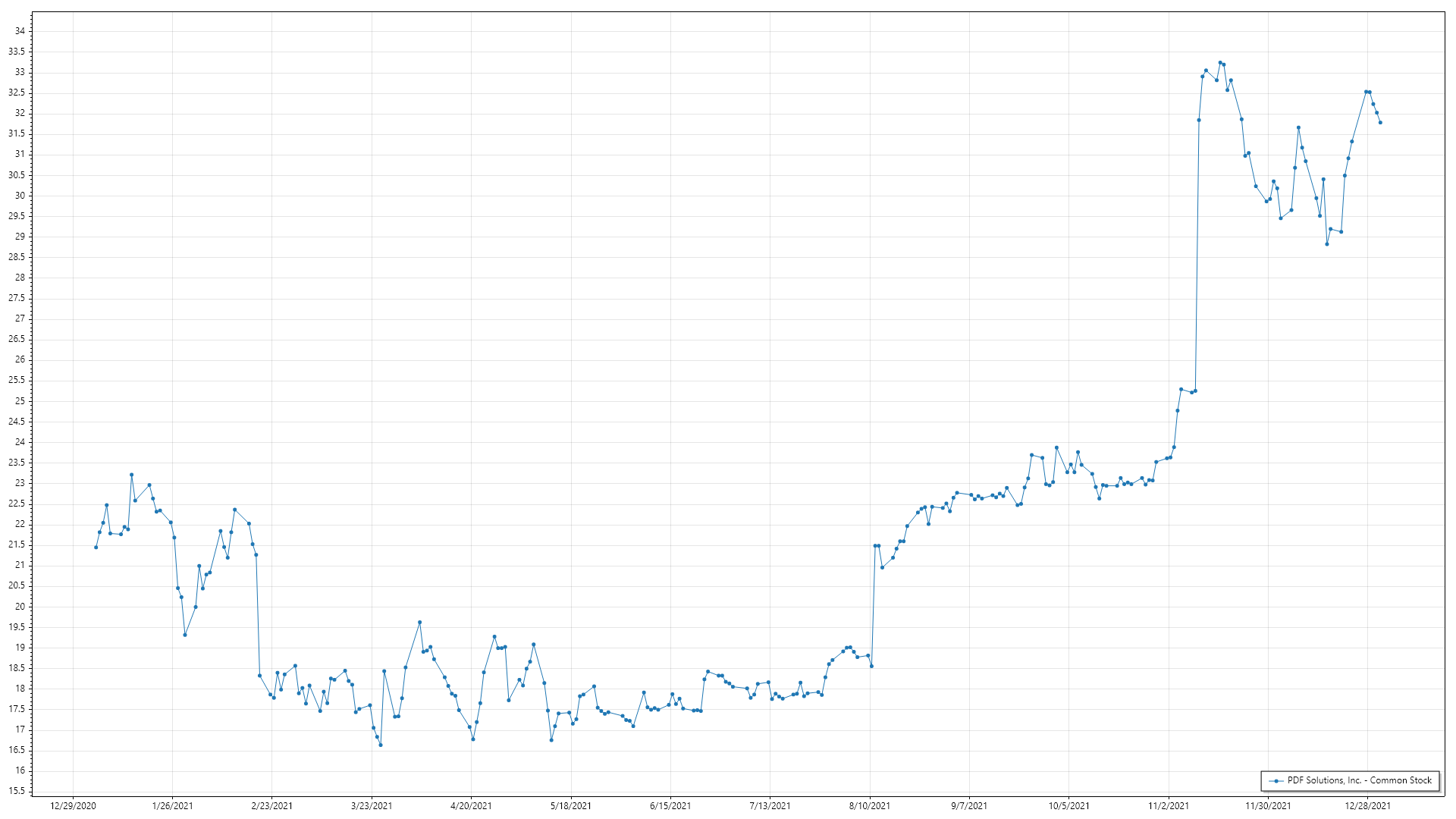
Task: Click the 9/7/2021 x-axis date label
Action: coord(969,805)
